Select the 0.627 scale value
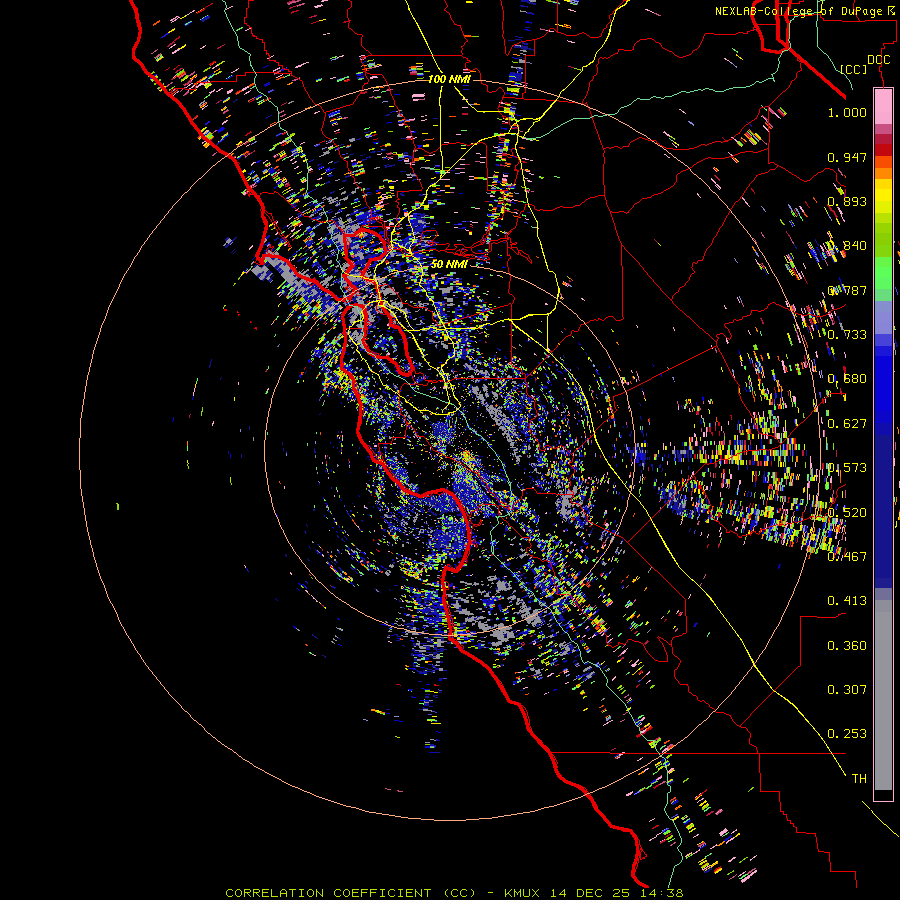The width and height of the screenshot is (900, 900). tap(847, 424)
